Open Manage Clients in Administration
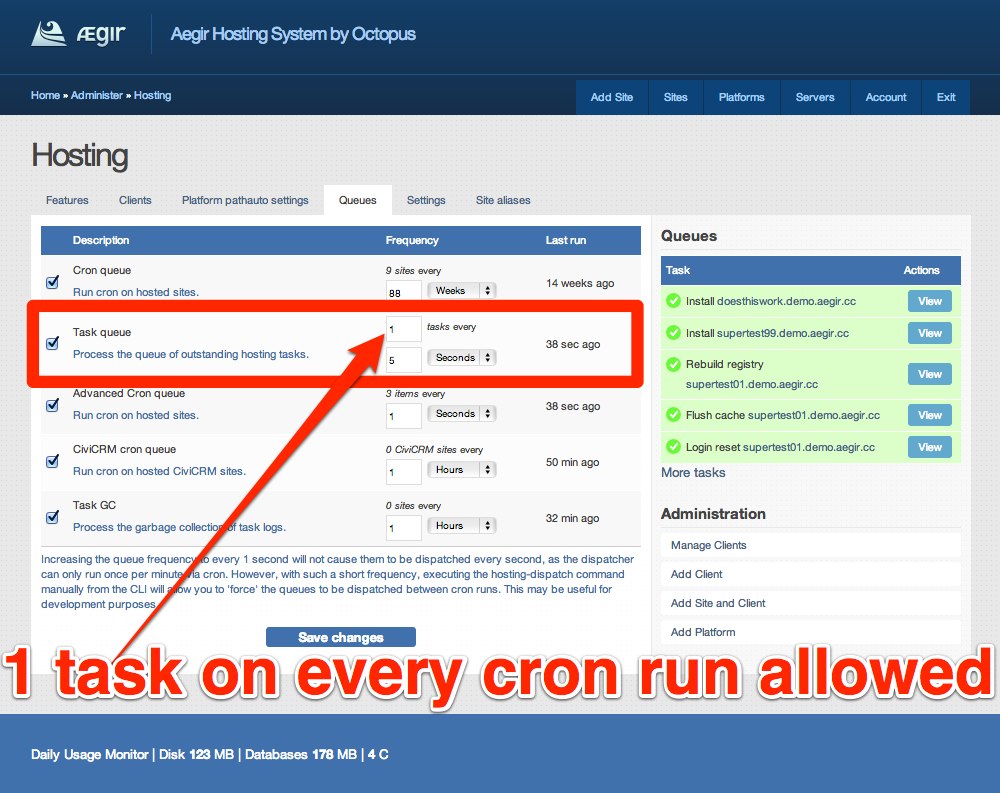Screen dimensions: 1000x793 point(811,545)
